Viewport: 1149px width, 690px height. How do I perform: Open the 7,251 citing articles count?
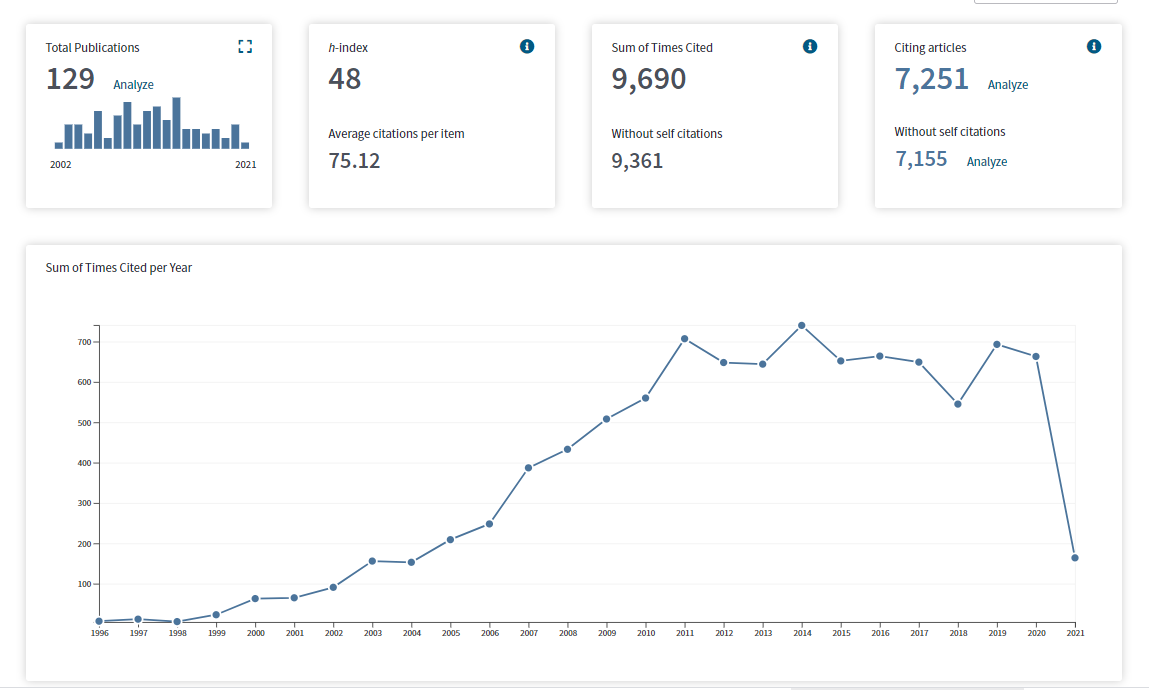point(931,79)
